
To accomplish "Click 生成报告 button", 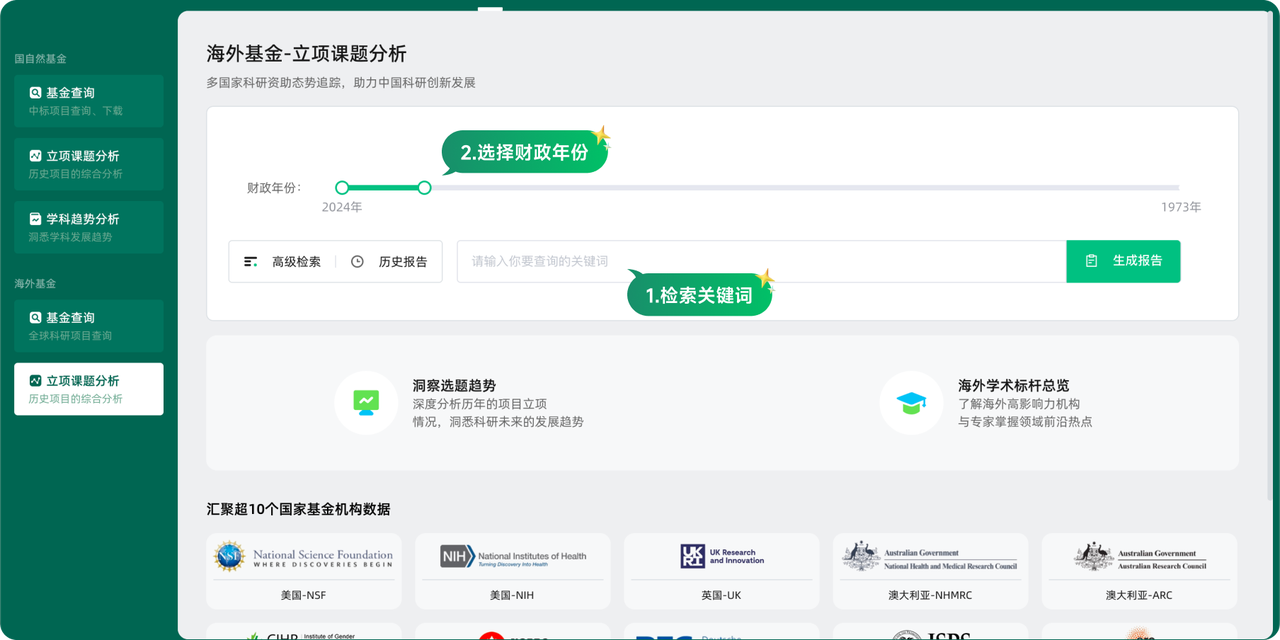I will pos(1123,261).
